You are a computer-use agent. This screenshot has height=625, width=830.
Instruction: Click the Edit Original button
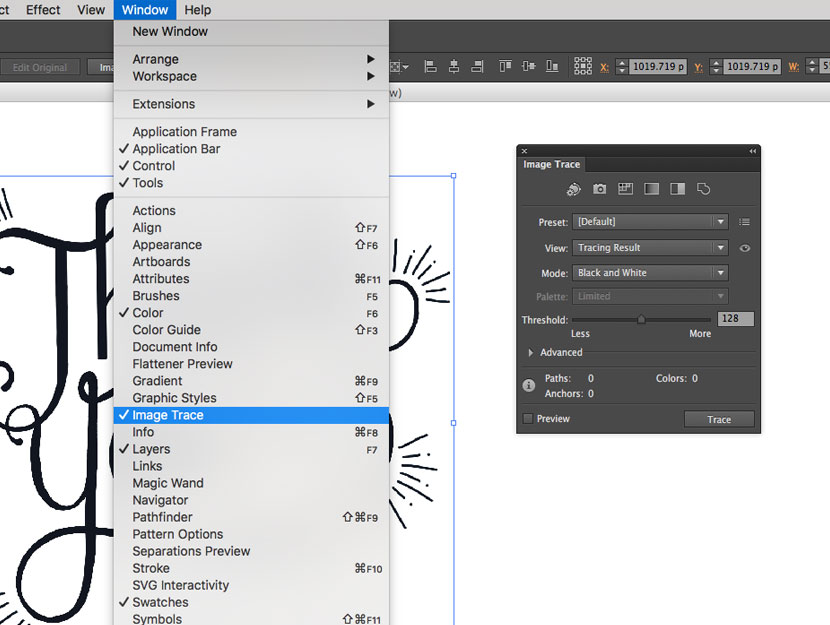40,67
